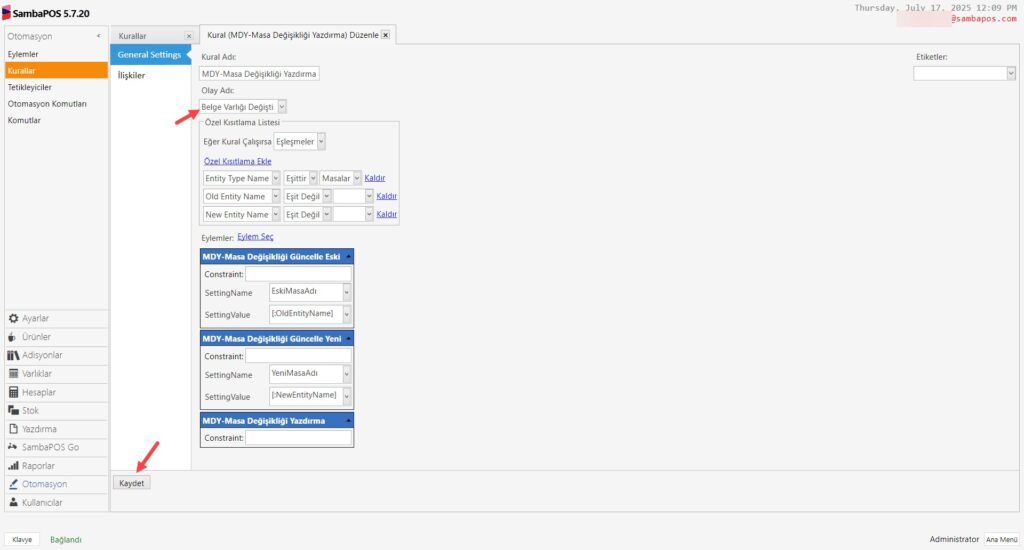Click the Kullanıcılar person icon
This screenshot has height=550, width=1024.
(x=13, y=502)
